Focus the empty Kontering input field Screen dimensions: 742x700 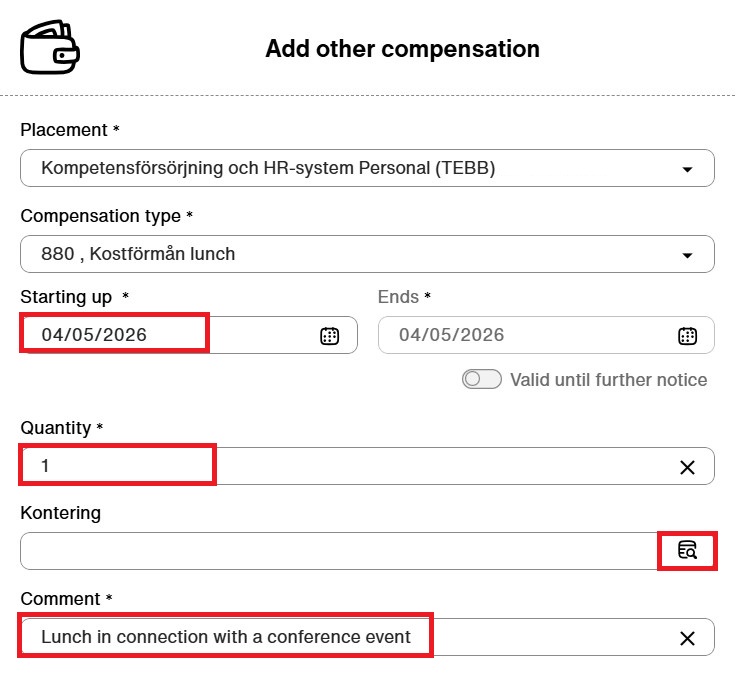coord(339,551)
